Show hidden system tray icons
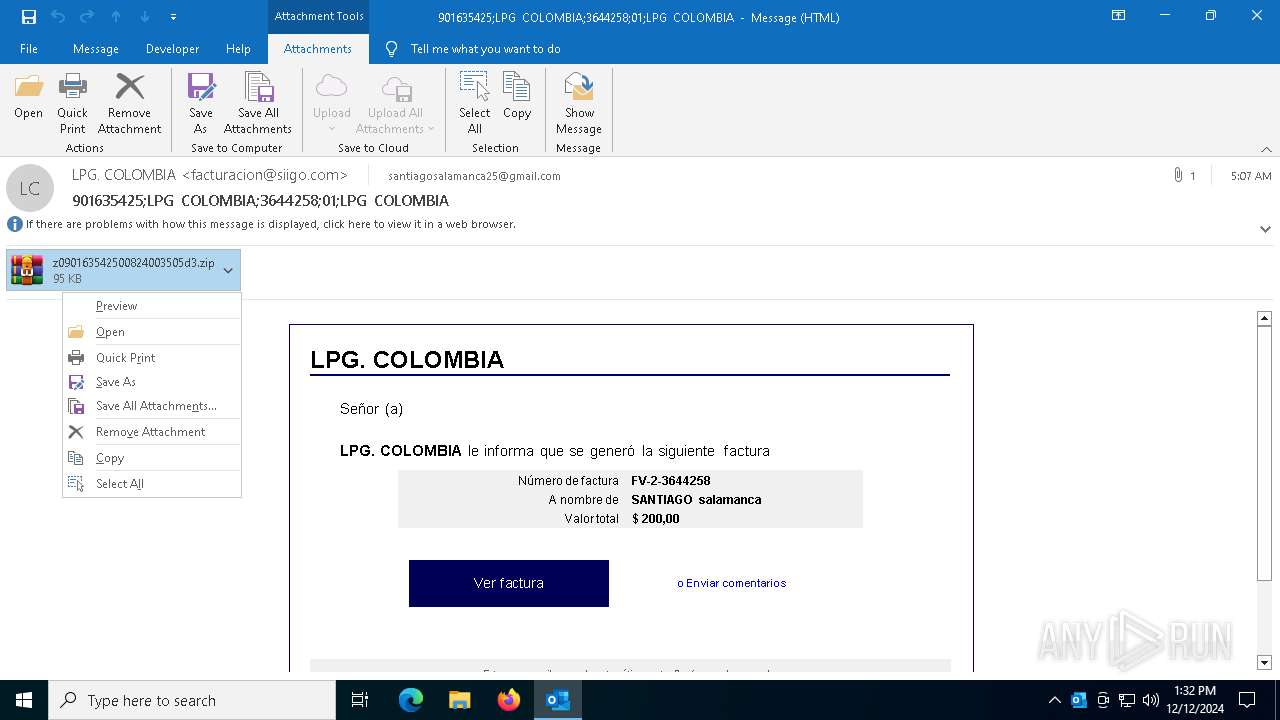 (x=1055, y=700)
